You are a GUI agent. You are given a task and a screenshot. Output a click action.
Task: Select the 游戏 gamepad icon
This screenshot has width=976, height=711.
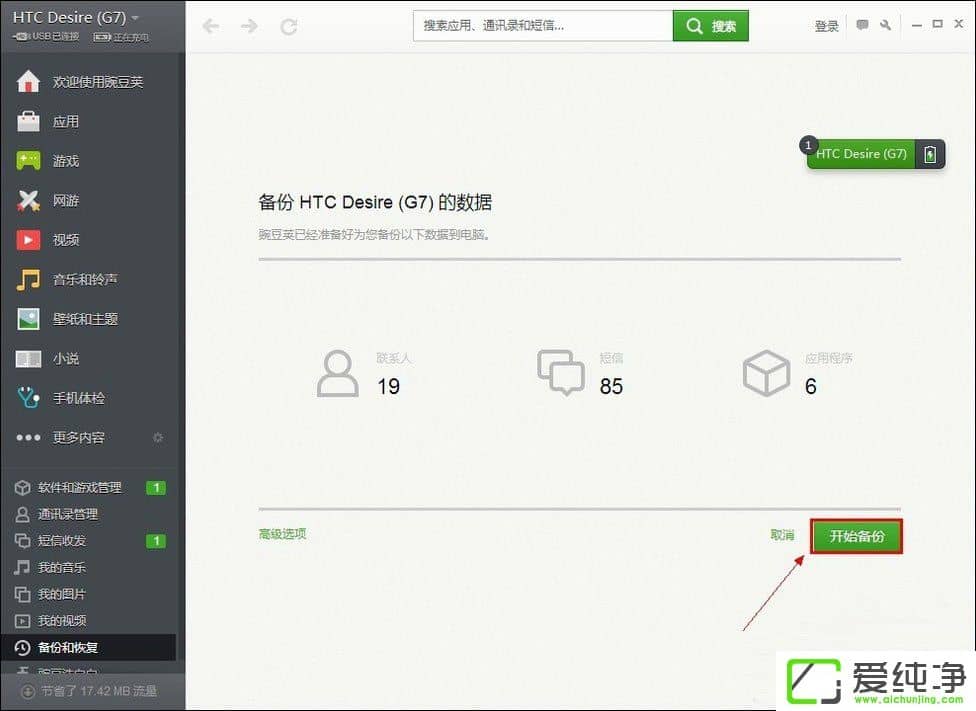(28, 161)
